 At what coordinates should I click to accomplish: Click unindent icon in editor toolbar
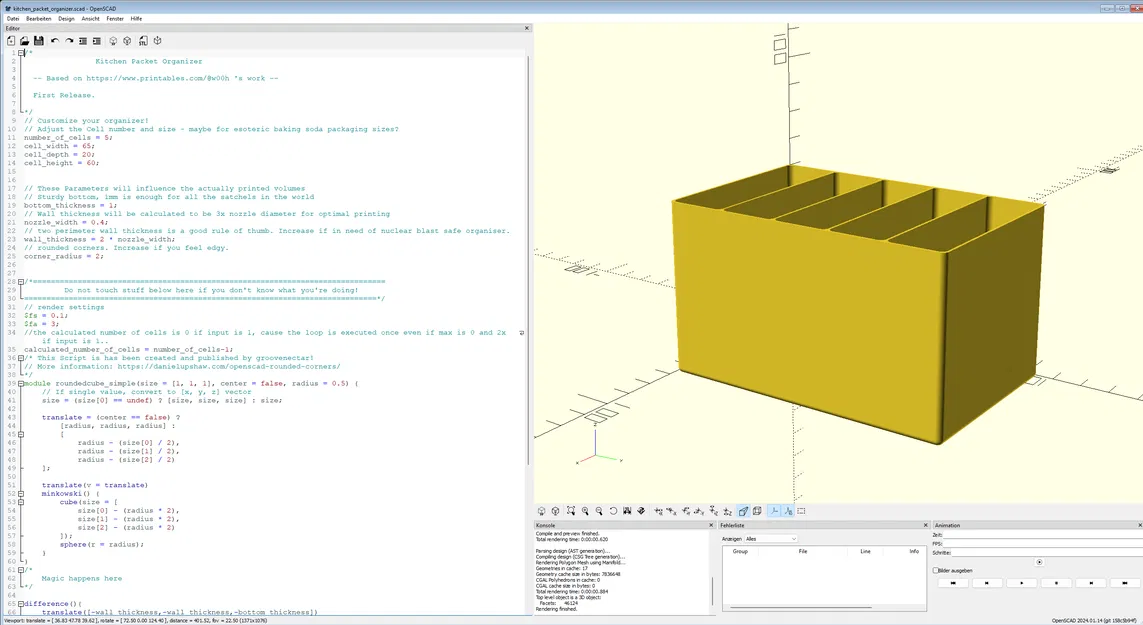pos(83,41)
